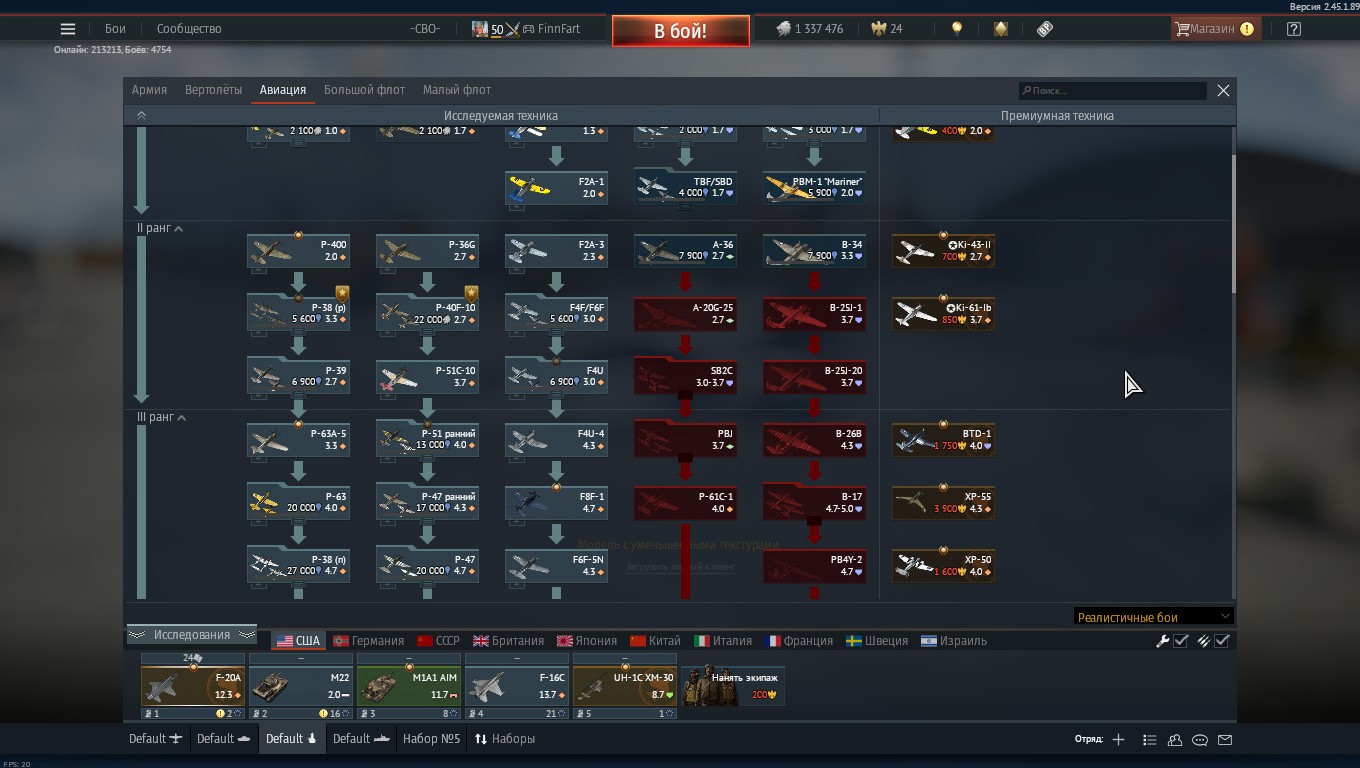This screenshot has width=1360, height=768.
Task: Select the P-40F-10 aircraft card
Action: pyautogui.click(x=427, y=314)
